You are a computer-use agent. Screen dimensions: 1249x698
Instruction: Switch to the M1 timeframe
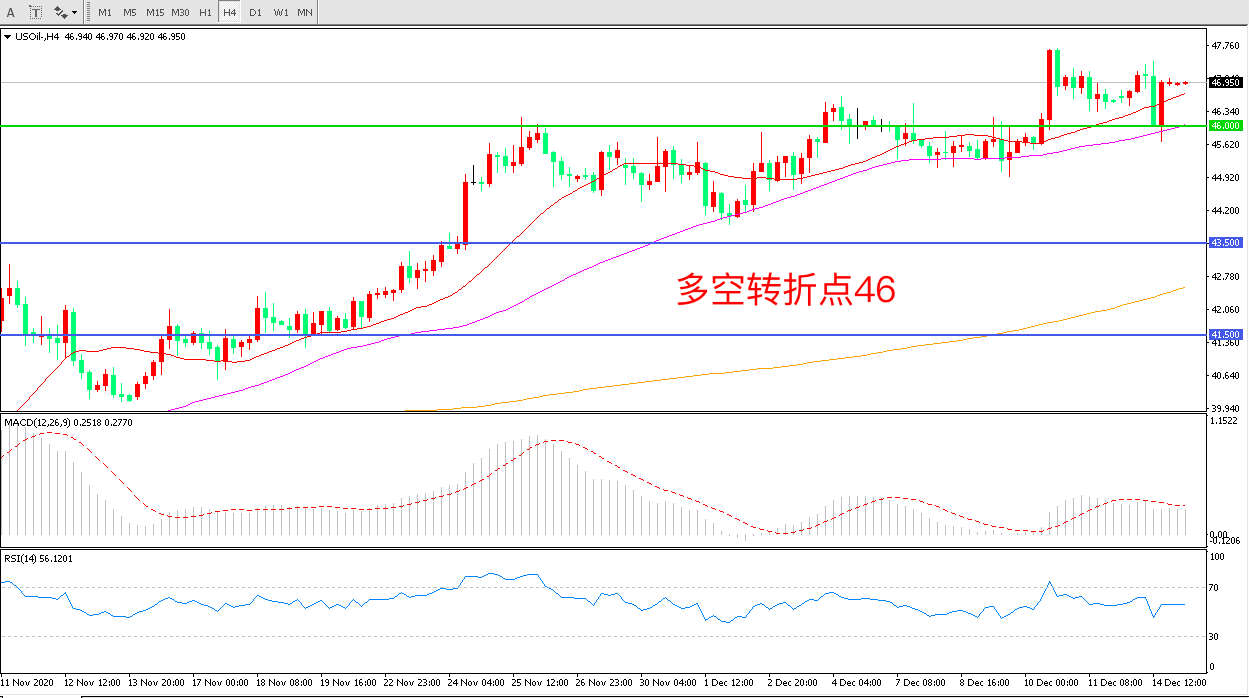pyautogui.click(x=105, y=12)
